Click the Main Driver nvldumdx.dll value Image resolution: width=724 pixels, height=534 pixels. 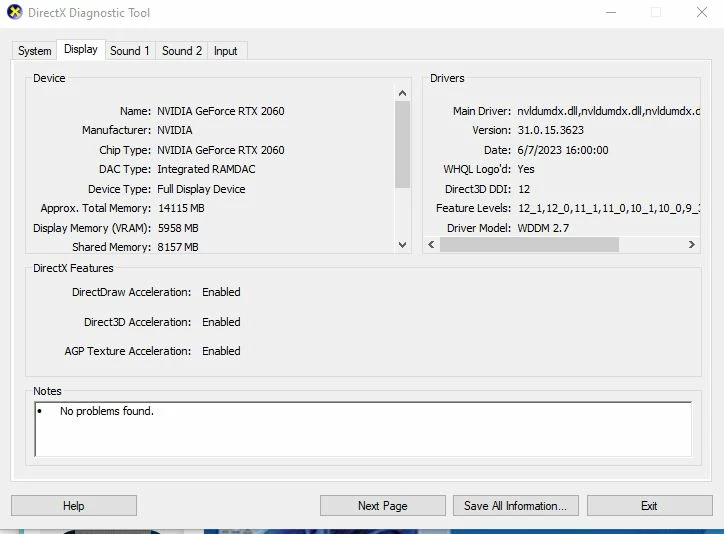click(x=609, y=111)
